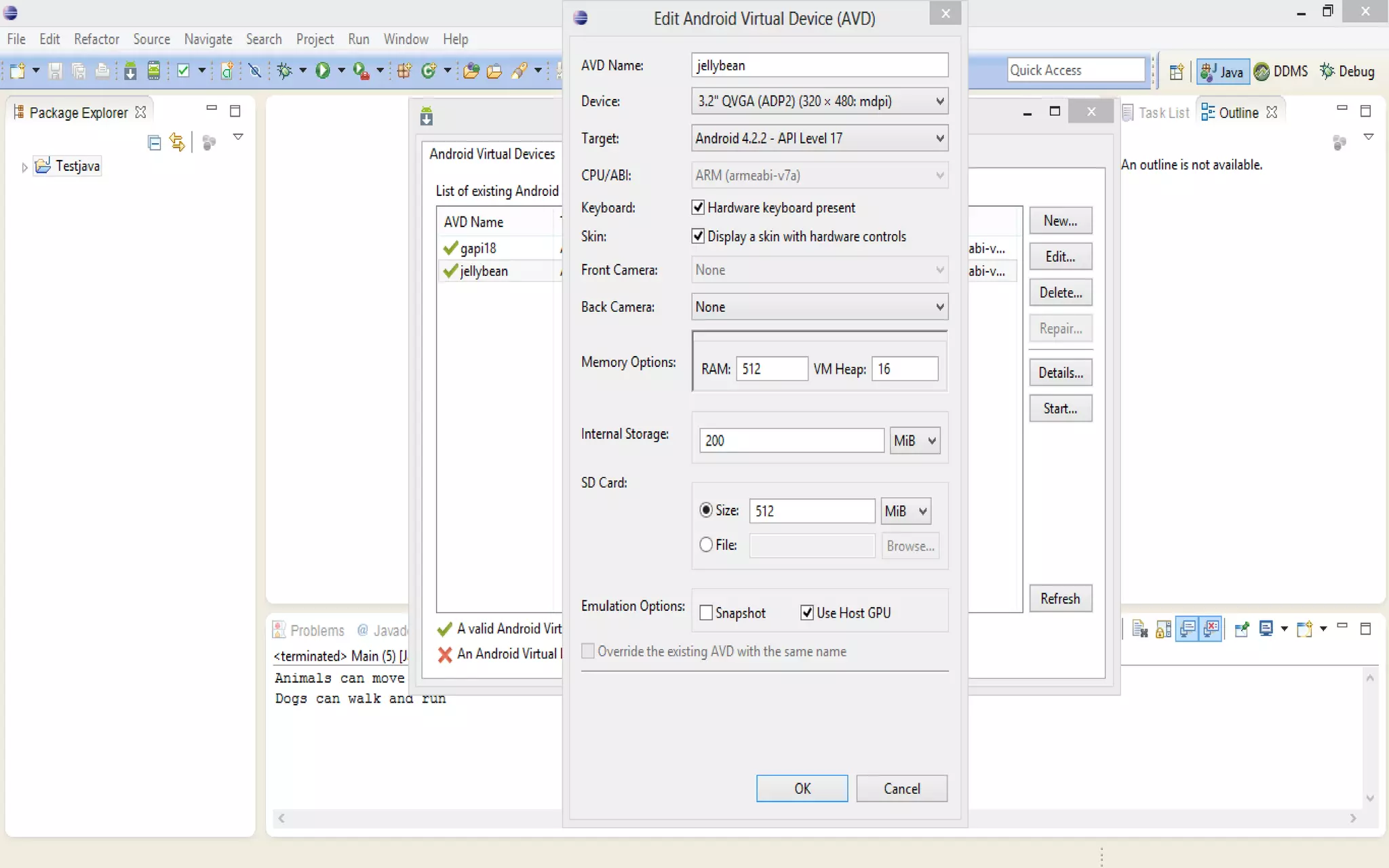This screenshot has height=868, width=1389.
Task: Click the Refresh button in AVD Manager
Action: [x=1061, y=599]
